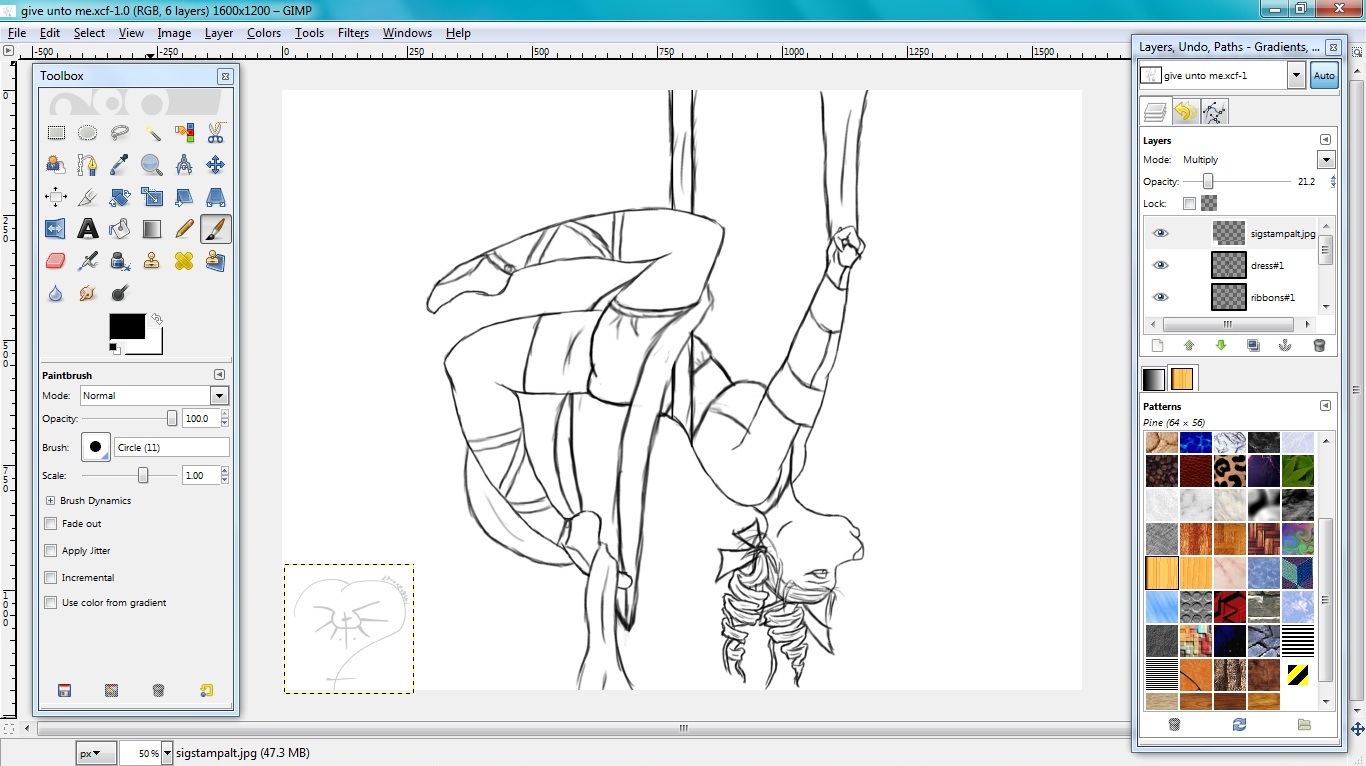The image size is (1366, 766).
Task: Delete the layer with trash icon
Action: [x=1319, y=346]
